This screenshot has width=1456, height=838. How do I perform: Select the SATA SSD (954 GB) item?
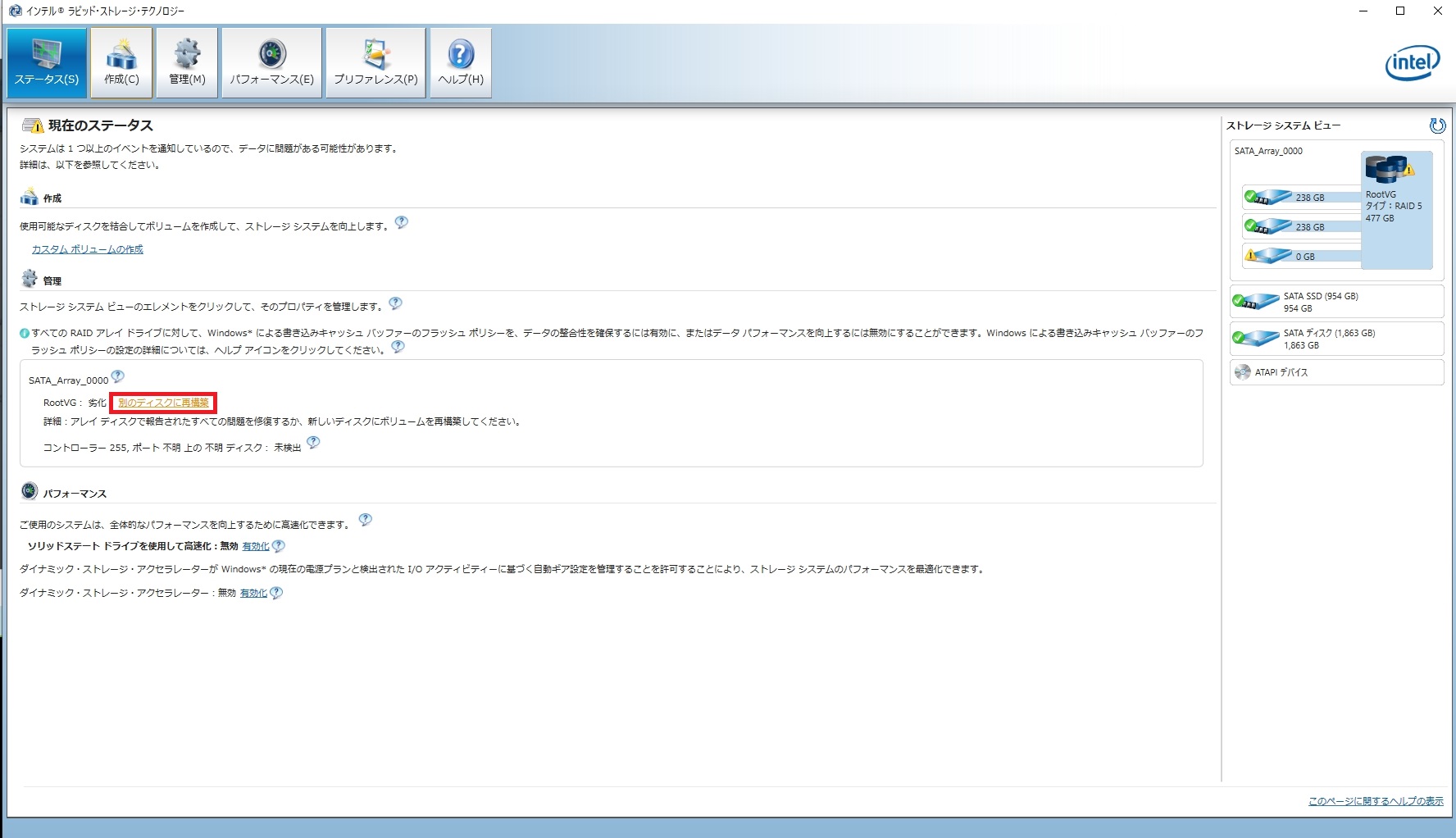click(x=1336, y=302)
